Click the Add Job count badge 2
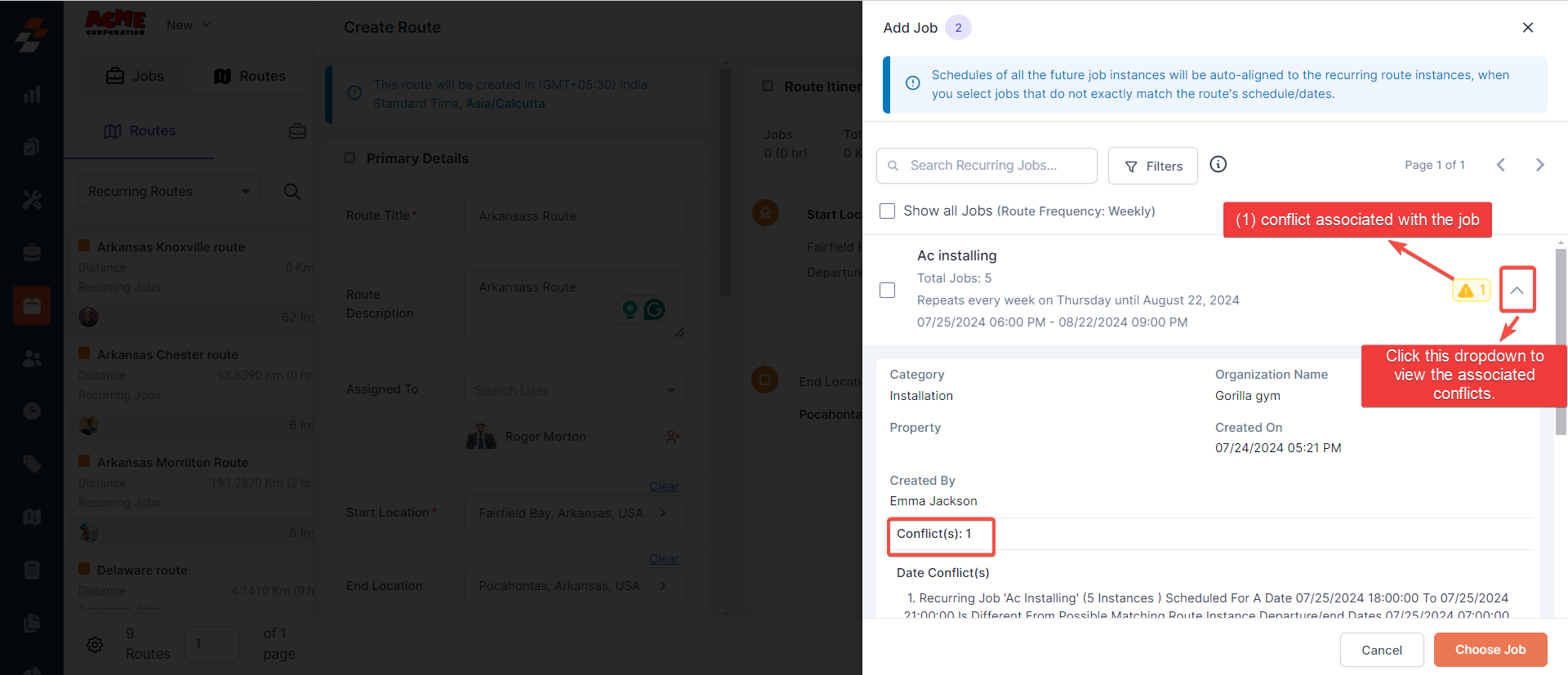The width and height of the screenshot is (1568, 675). tap(958, 28)
